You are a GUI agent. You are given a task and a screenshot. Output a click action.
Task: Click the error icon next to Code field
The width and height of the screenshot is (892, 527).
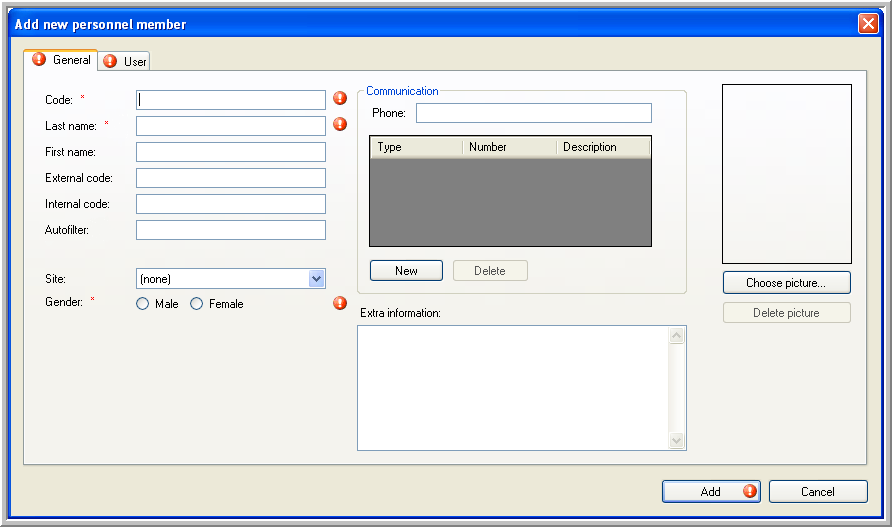click(340, 99)
